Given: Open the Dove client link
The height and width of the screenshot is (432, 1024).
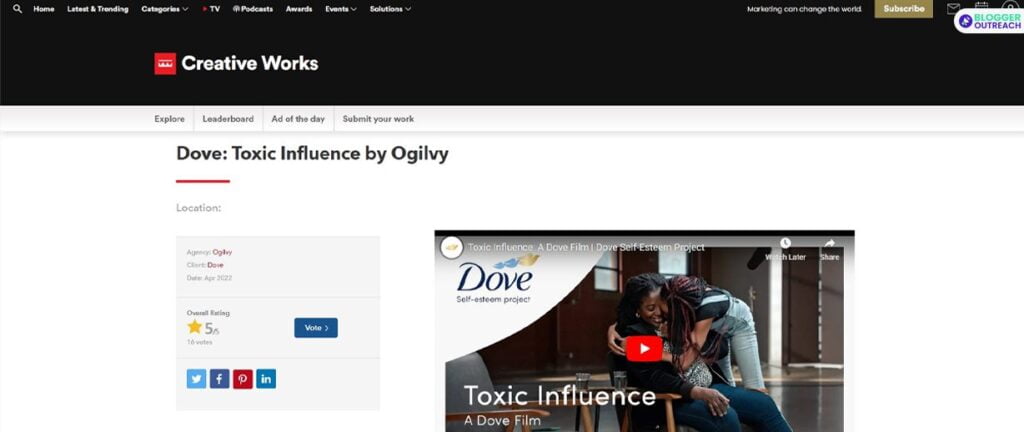Looking at the screenshot, I should pyautogui.click(x=216, y=265).
